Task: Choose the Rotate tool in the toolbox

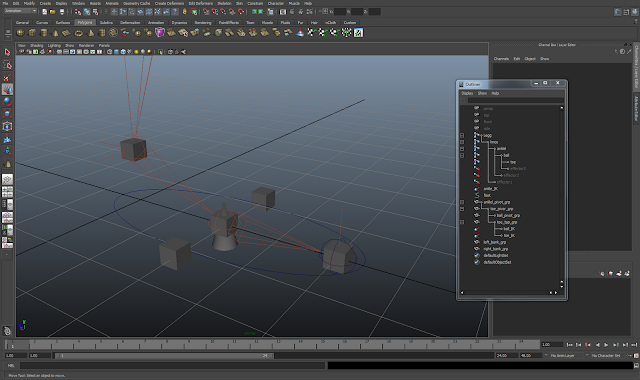Action: click(x=7, y=102)
